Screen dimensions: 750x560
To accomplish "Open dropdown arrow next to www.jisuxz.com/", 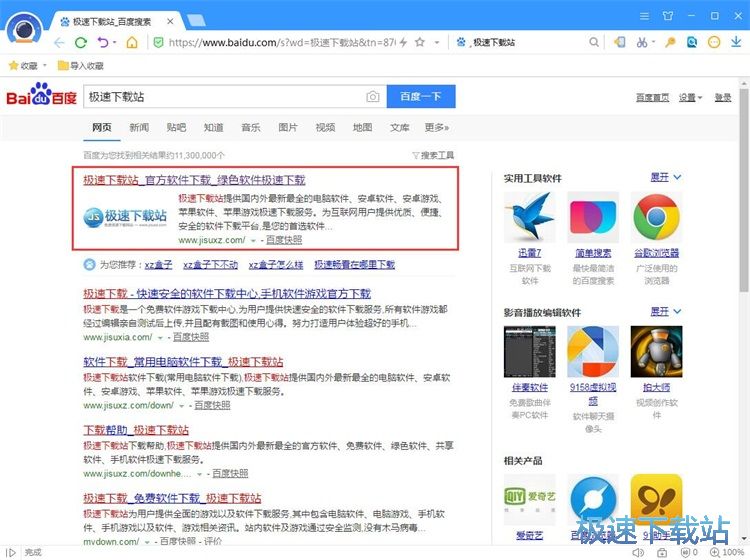I will coord(254,241).
